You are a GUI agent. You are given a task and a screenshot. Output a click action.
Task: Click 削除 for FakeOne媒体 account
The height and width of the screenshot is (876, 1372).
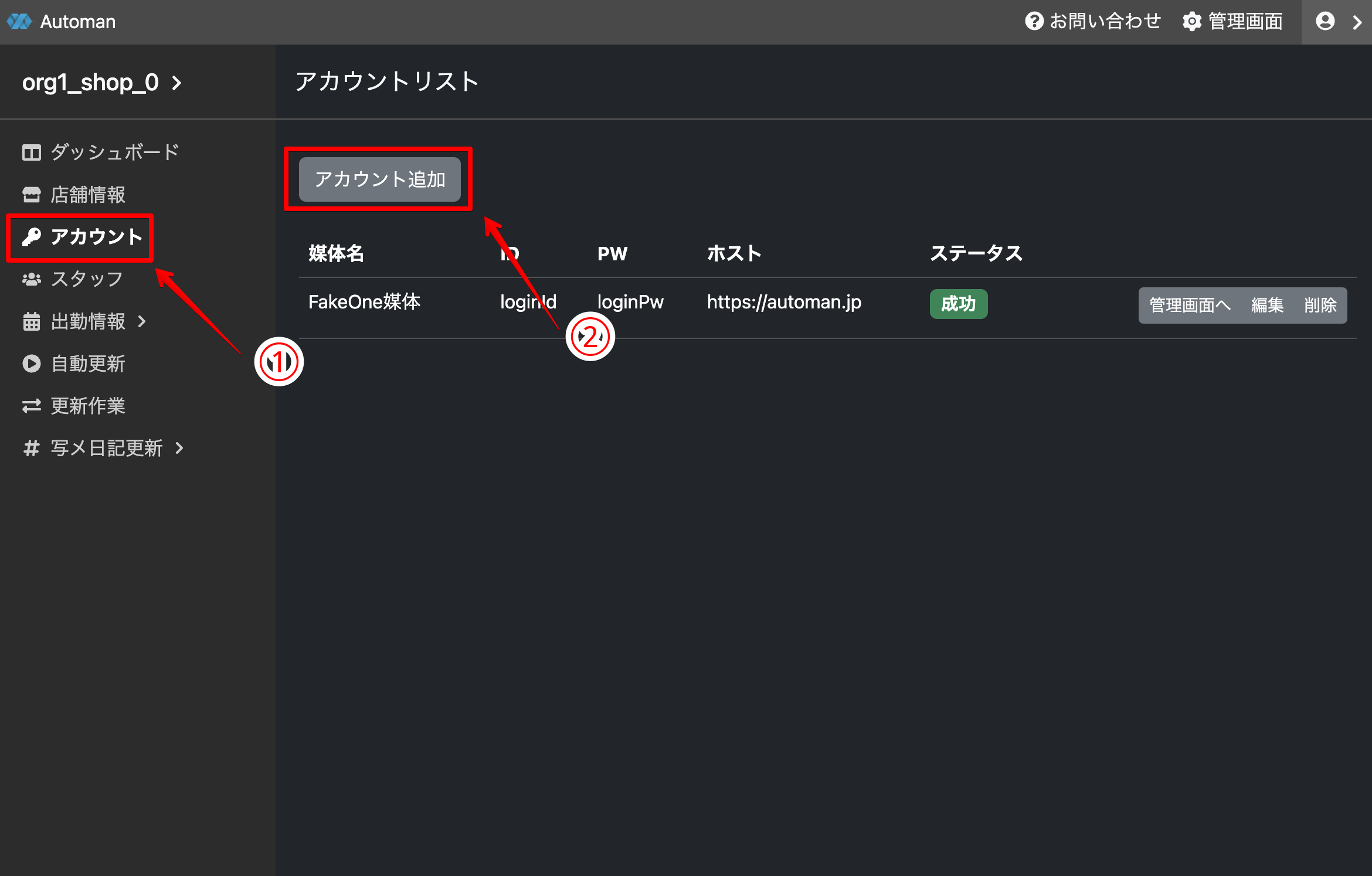click(x=1320, y=305)
